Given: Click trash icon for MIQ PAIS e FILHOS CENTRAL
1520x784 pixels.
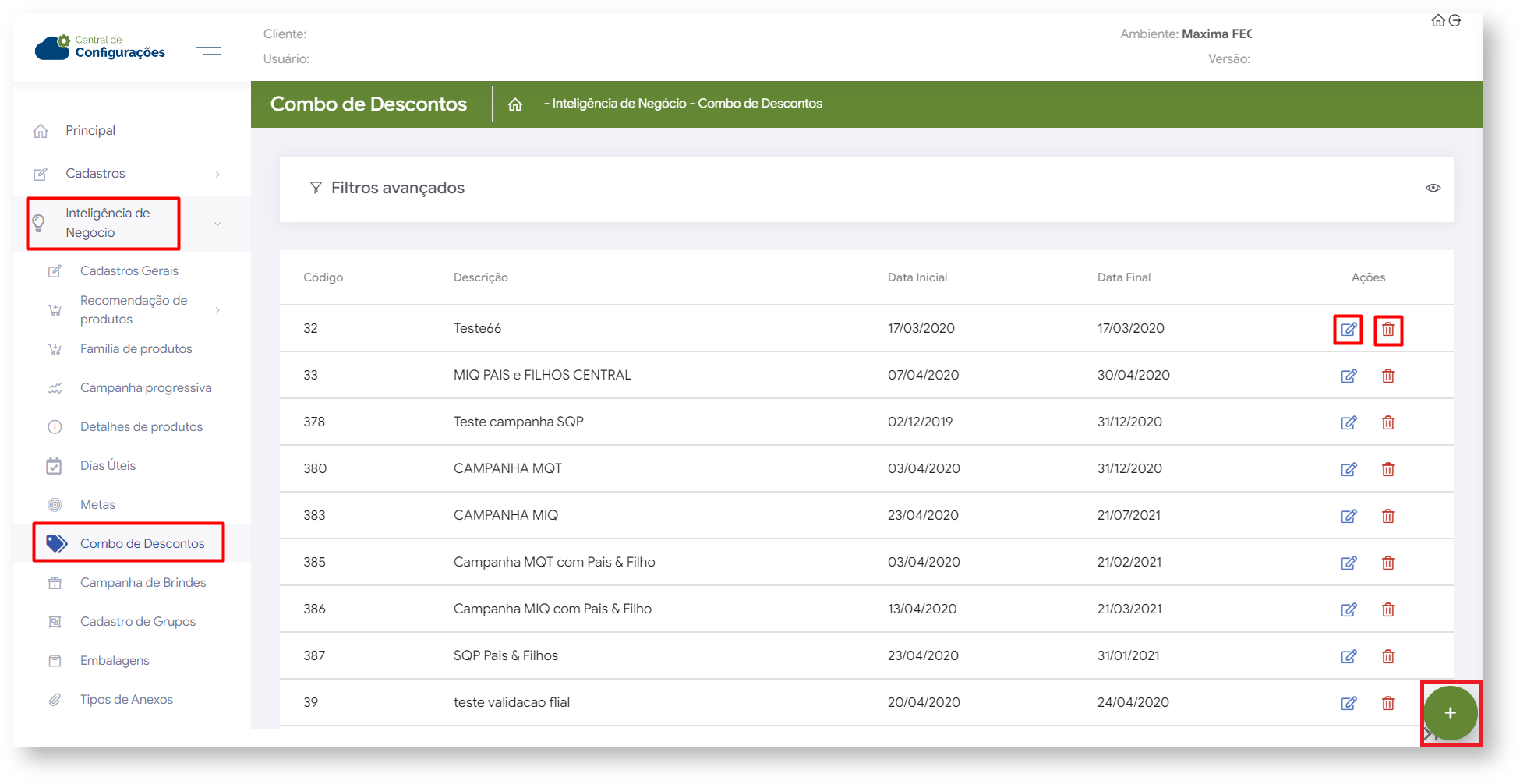Looking at the screenshot, I should click(1387, 376).
